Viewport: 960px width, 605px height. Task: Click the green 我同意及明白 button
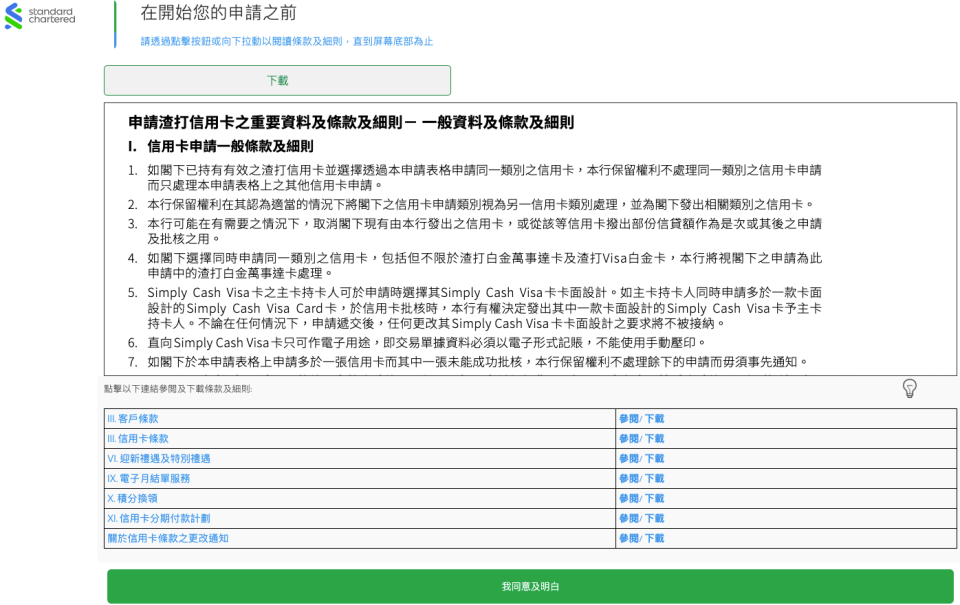click(x=530, y=587)
